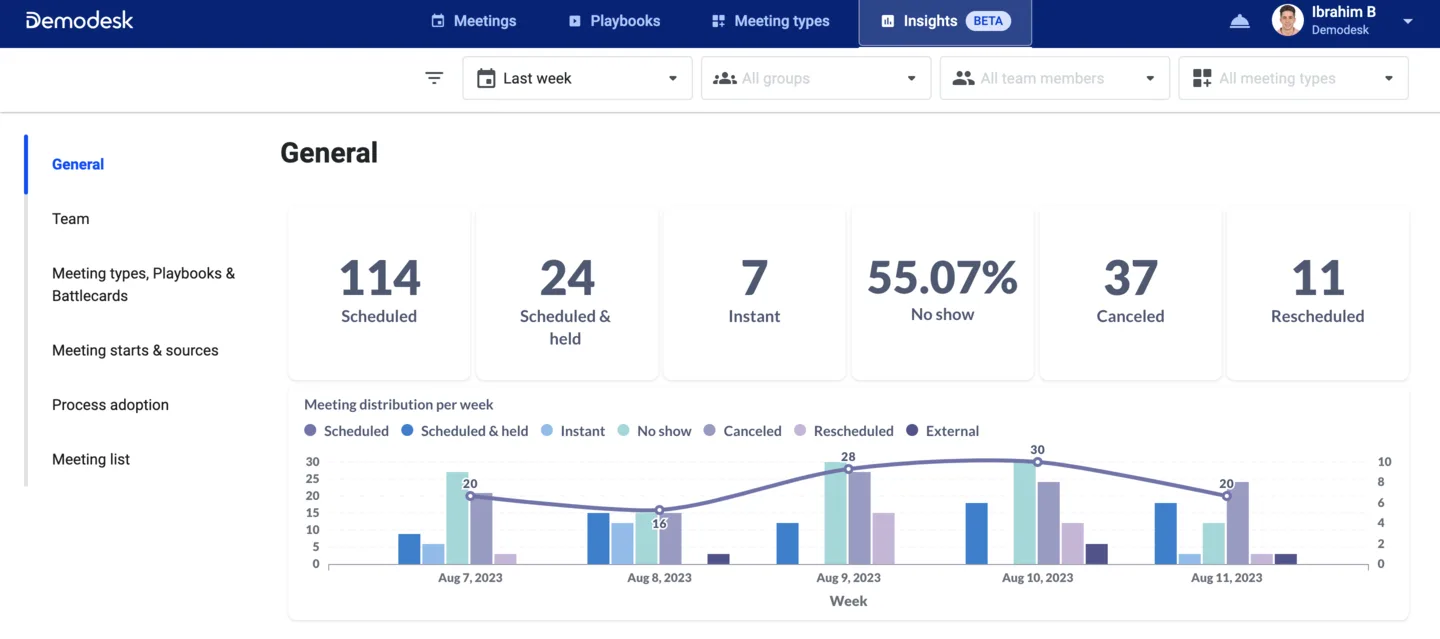The height and width of the screenshot is (639, 1440).
Task: Select Meeting types, Playbooks & Battlecards
Action: tap(144, 285)
